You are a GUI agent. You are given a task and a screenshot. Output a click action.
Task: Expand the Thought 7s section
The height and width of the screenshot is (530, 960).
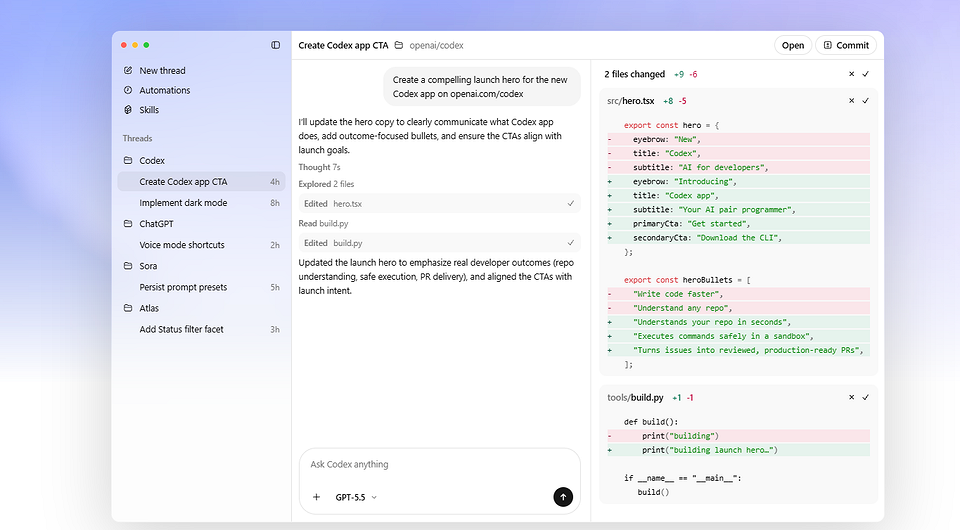point(319,167)
